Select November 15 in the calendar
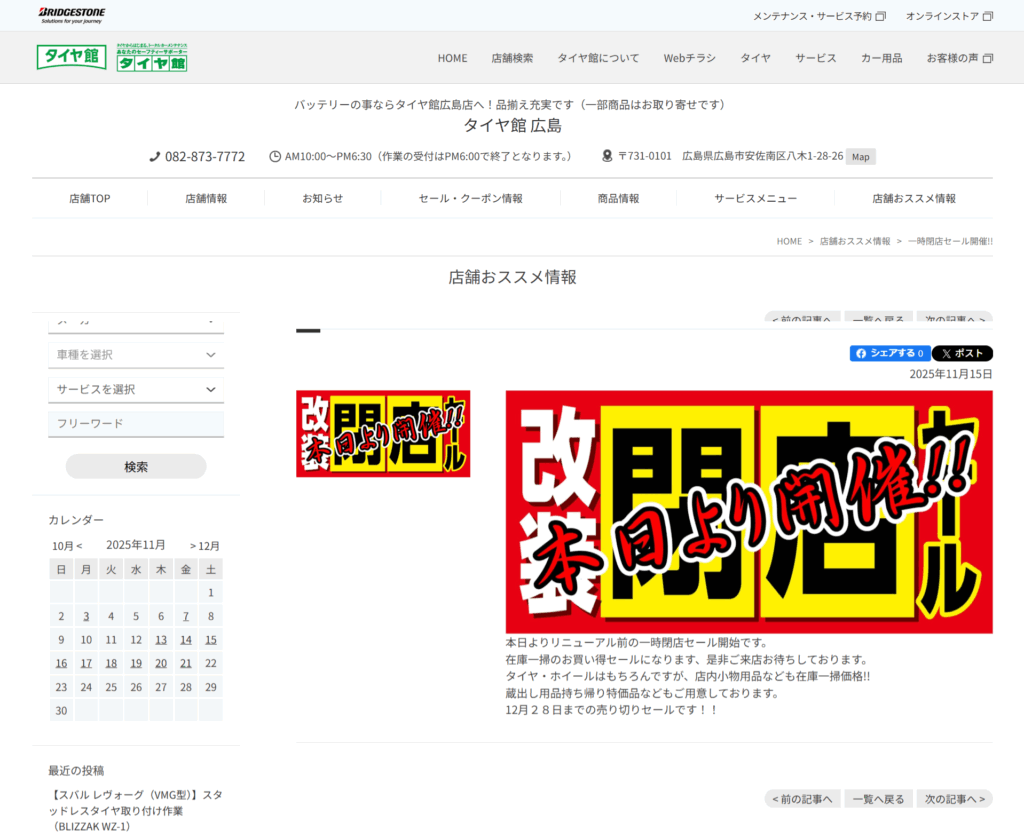The width and height of the screenshot is (1024, 838). point(211,640)
